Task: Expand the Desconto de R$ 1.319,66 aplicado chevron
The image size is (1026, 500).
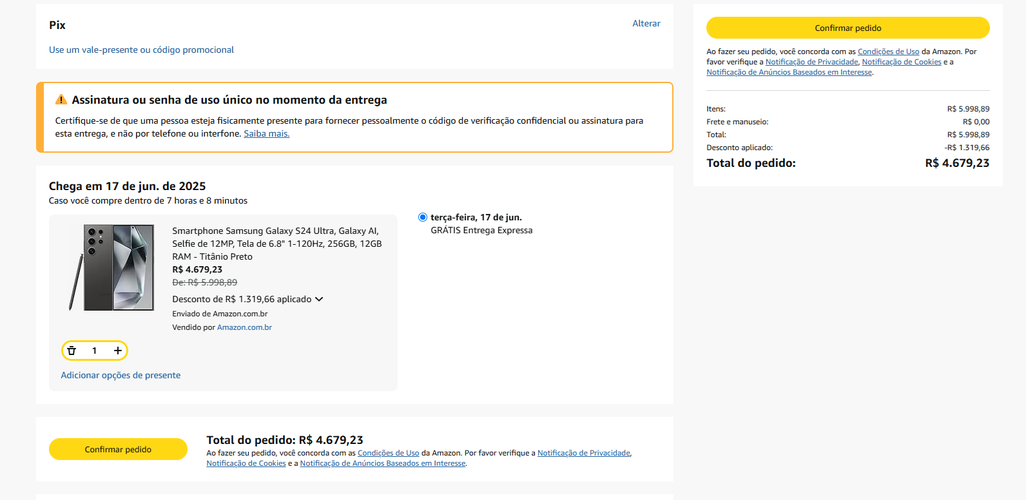Action: (x=319, y=299)
